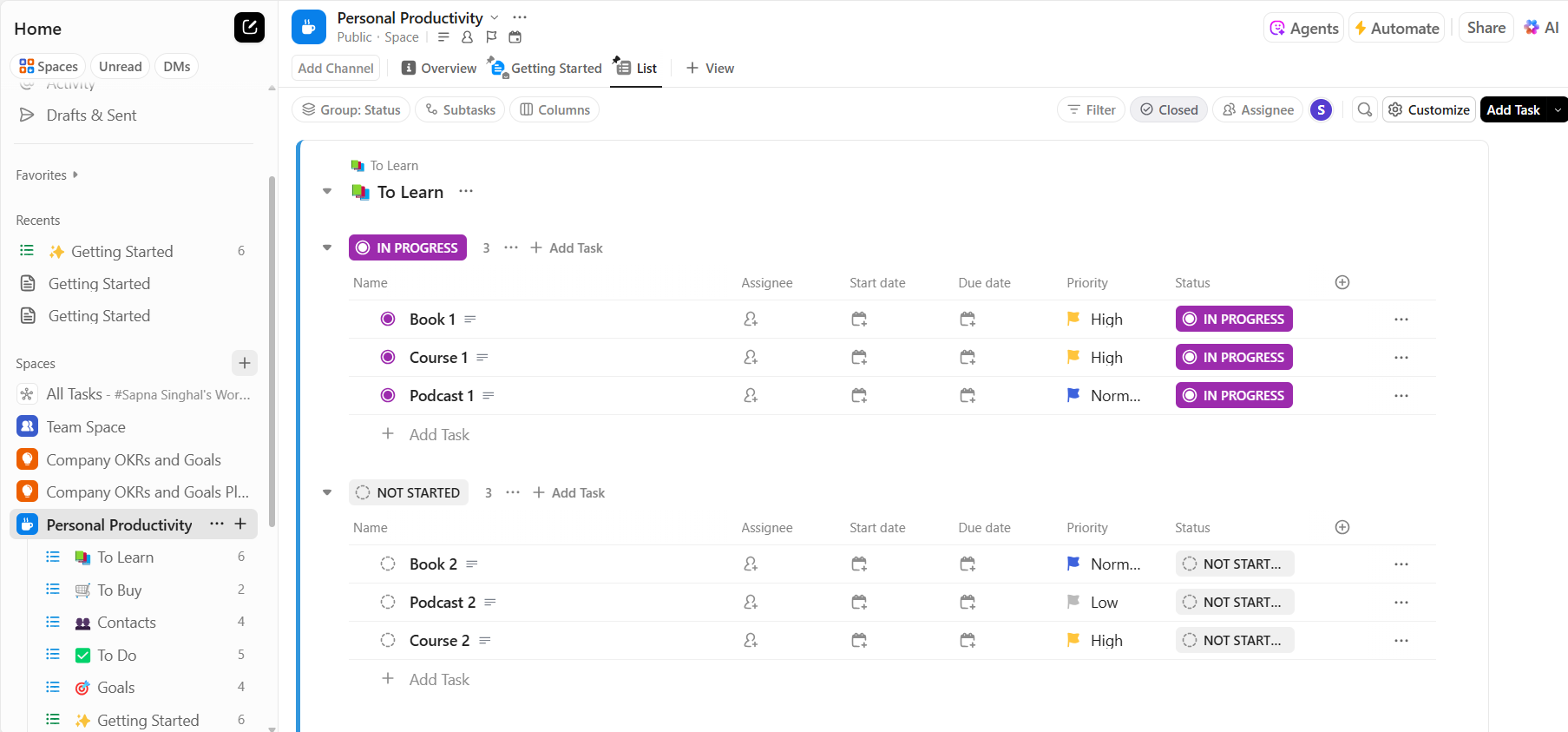Set due date for Podcast 1
The image size is (1568, 732).
tap(968, 396)
